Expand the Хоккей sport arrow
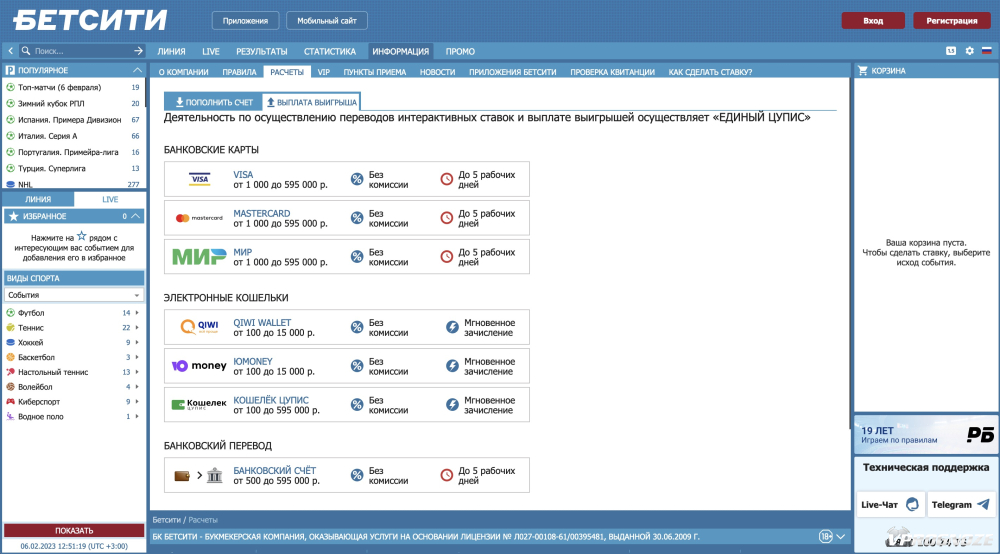Viewport: 1000px width, 554px height. (137, 342)
